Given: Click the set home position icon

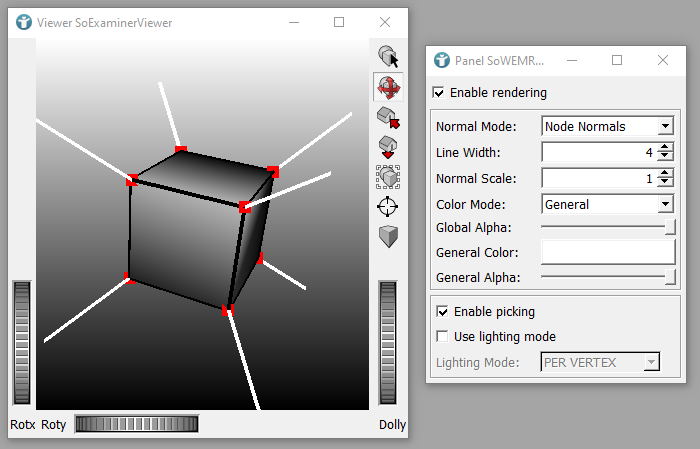Looking at the screenshot, I should (388, 148).
